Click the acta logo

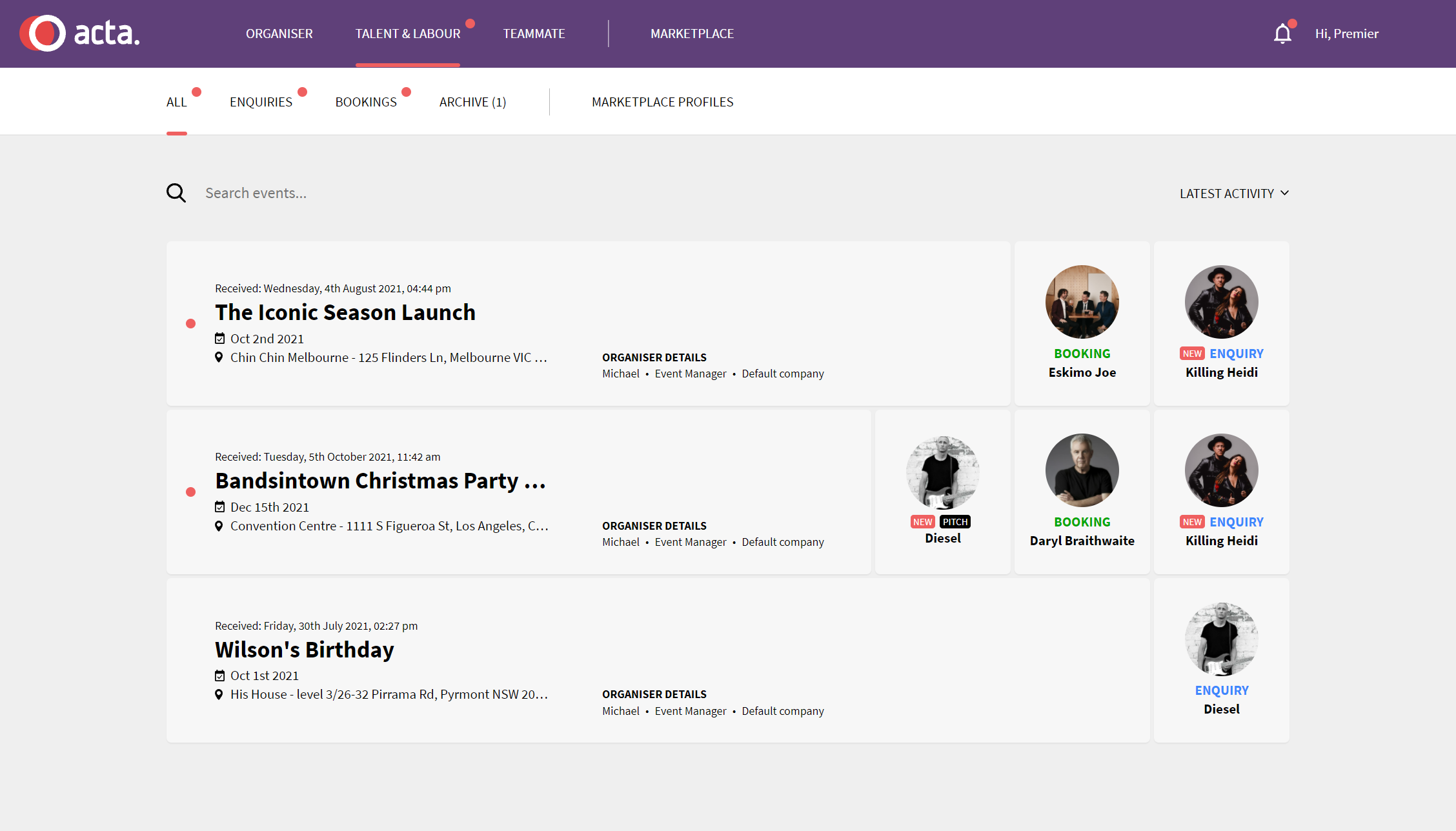pyautogui.click(x=79, y=33)
